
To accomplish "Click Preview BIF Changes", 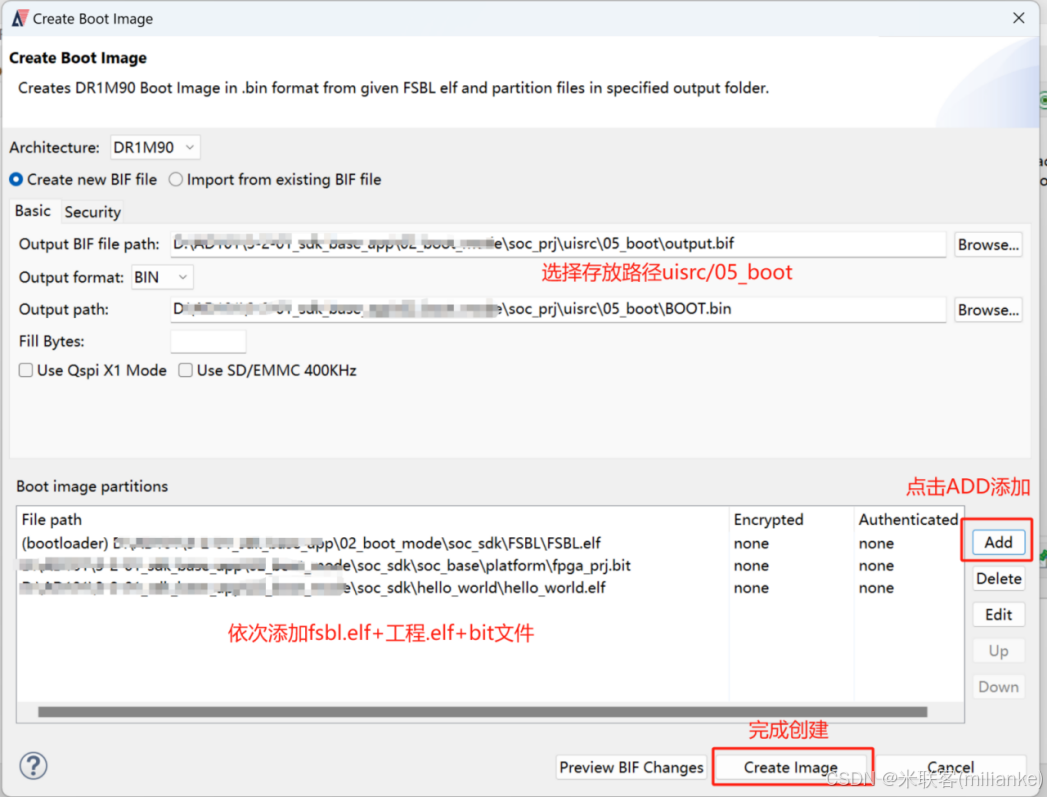I will click(x=631, y=767).
